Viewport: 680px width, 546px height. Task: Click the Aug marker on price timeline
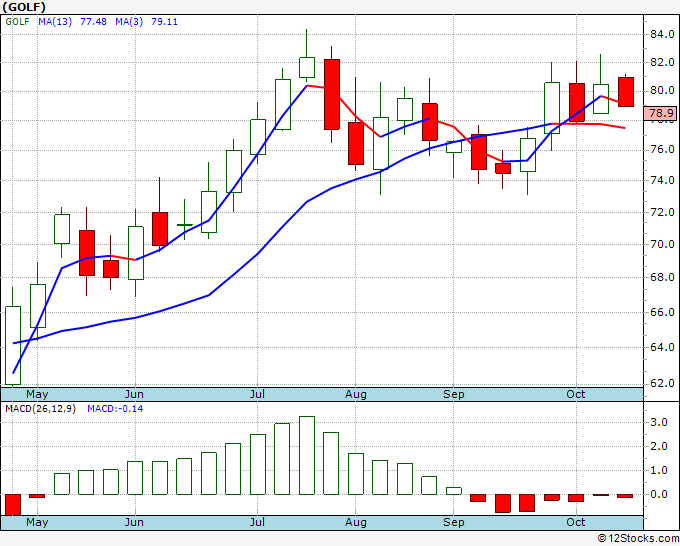[x=356, y=394]
